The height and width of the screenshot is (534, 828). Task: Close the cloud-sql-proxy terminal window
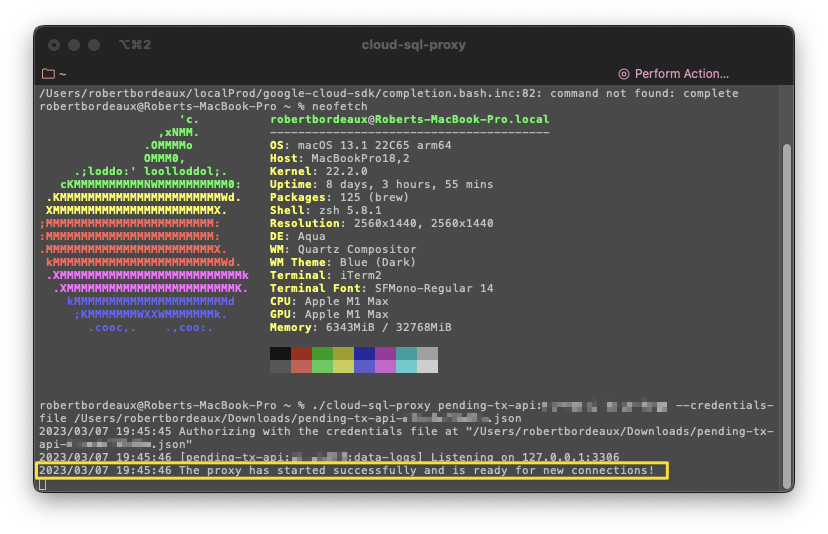(54, 45)
